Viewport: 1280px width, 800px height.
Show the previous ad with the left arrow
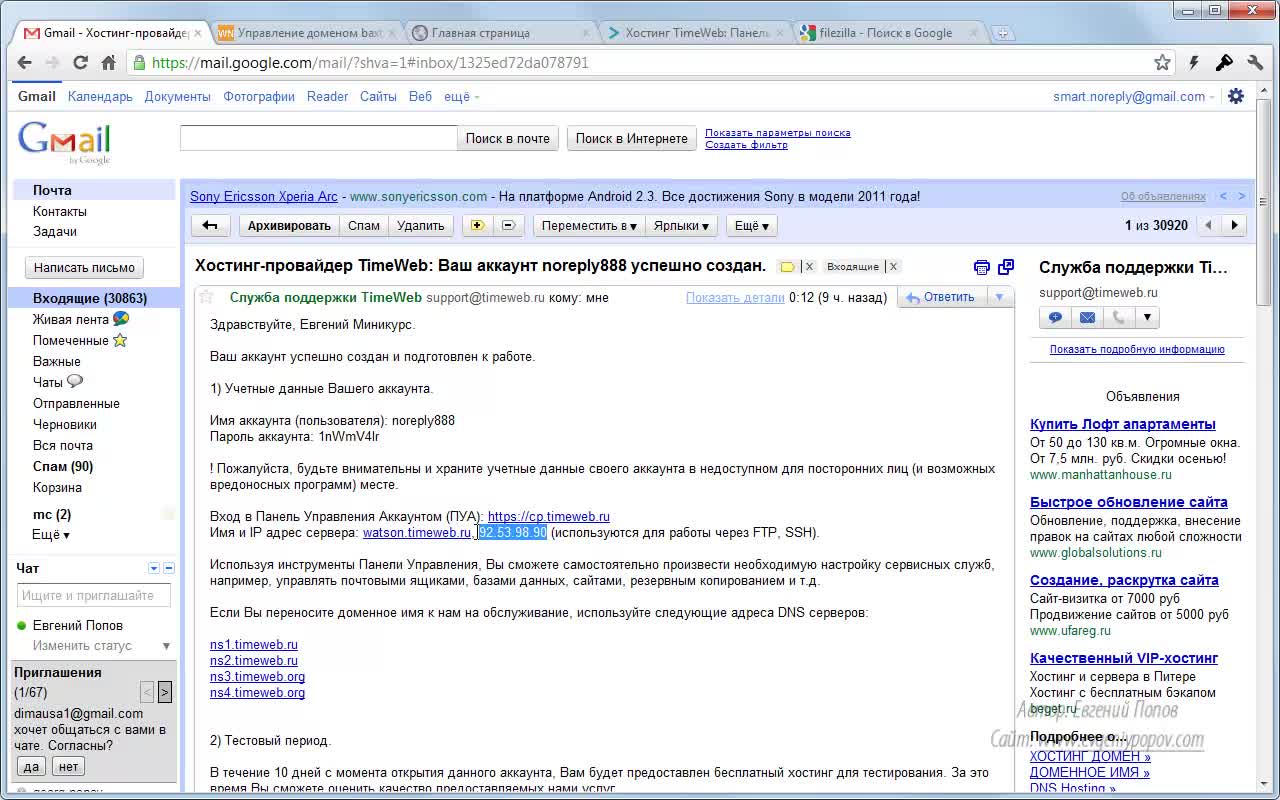tap(1223, 196)
